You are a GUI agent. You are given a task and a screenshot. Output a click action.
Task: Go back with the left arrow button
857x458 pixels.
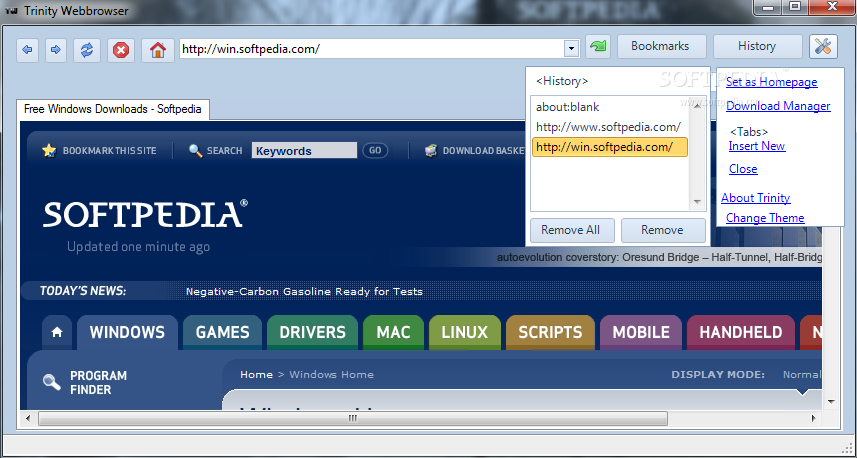(x=27, y=50)
